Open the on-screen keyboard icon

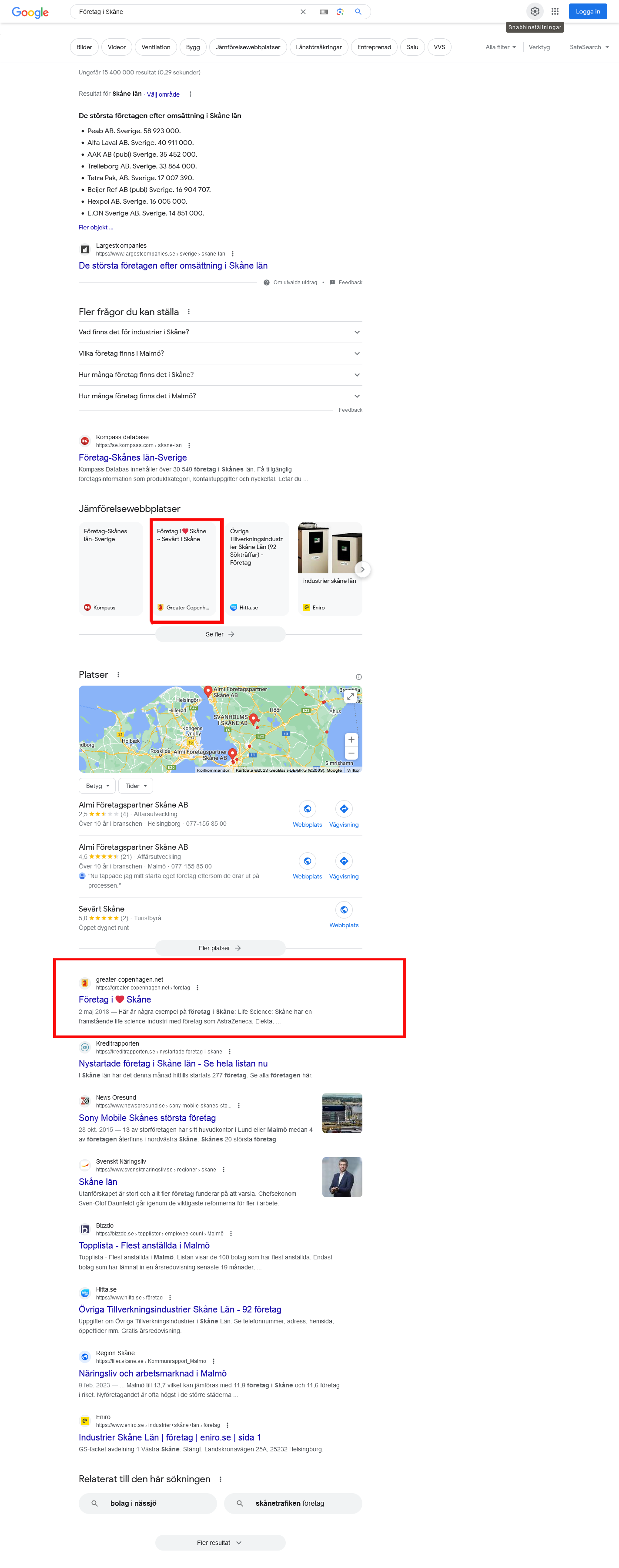(324, 12)
